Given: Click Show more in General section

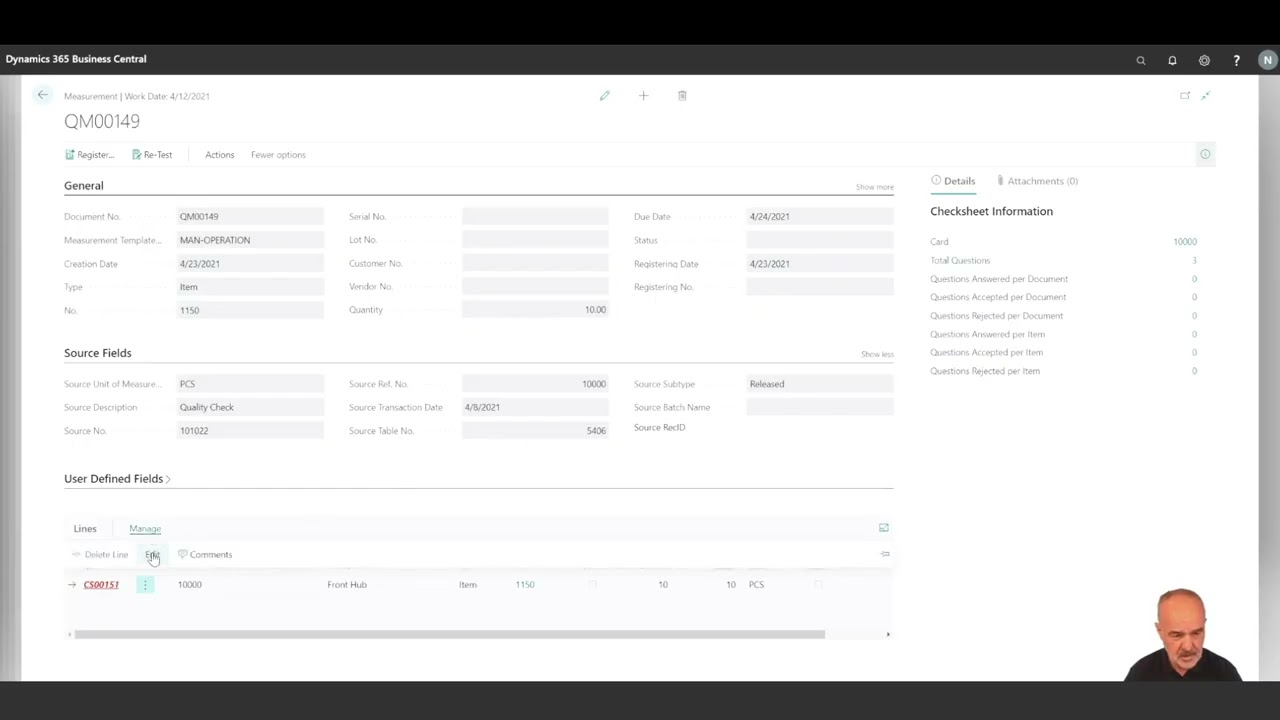Looking at the screenshot, I should 875,187.
